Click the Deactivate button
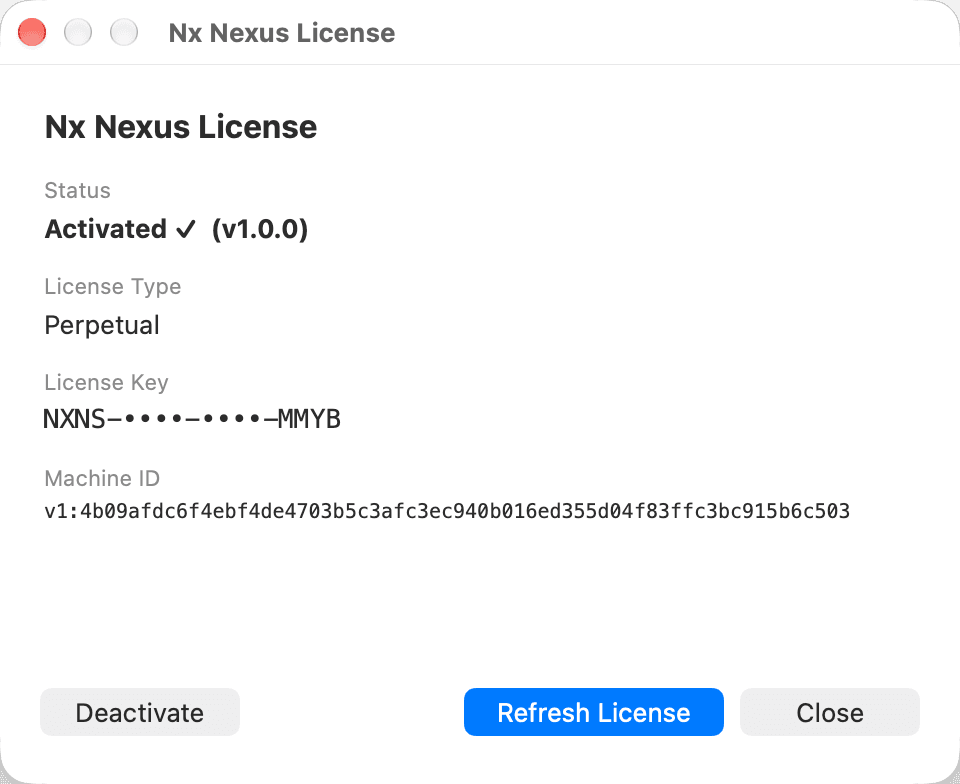Image resolution: width=960 pixels, height=784 pixels. click(140, 712)
